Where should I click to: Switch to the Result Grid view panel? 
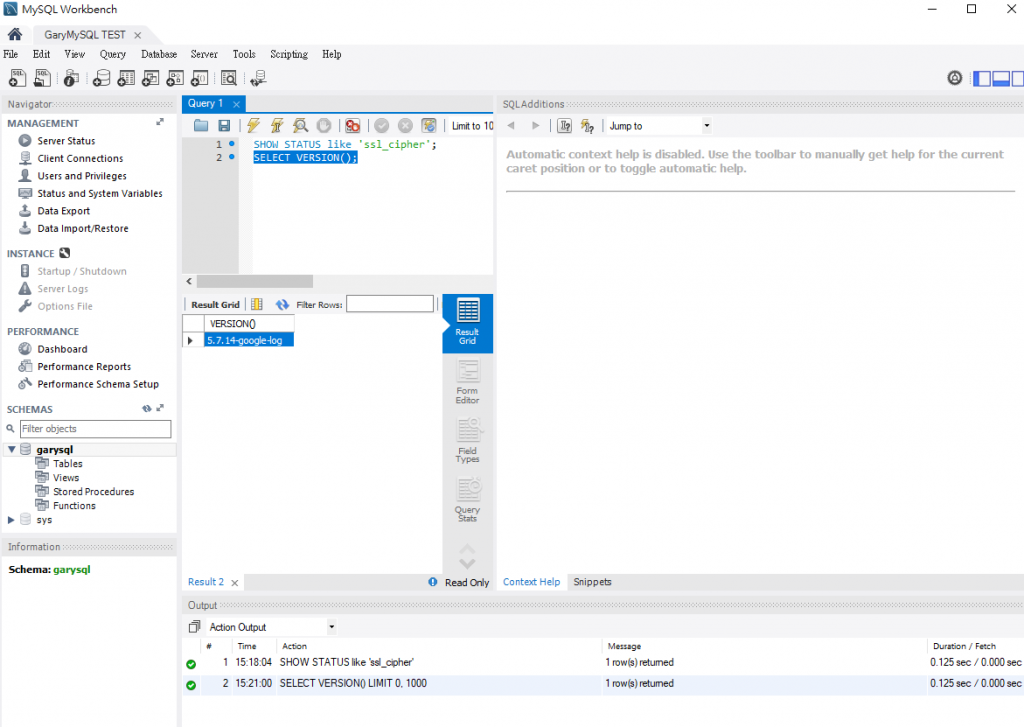[468, 323]
